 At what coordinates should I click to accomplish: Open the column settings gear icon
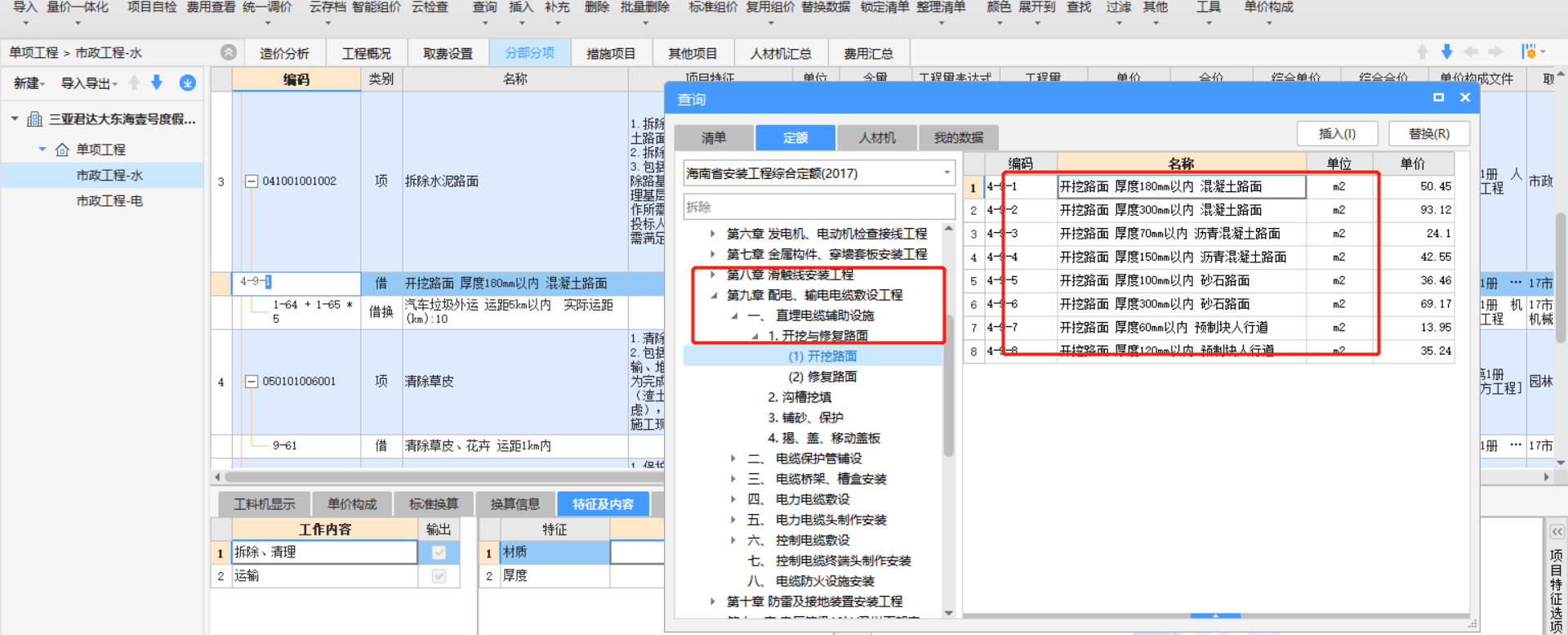(1529, 52)
